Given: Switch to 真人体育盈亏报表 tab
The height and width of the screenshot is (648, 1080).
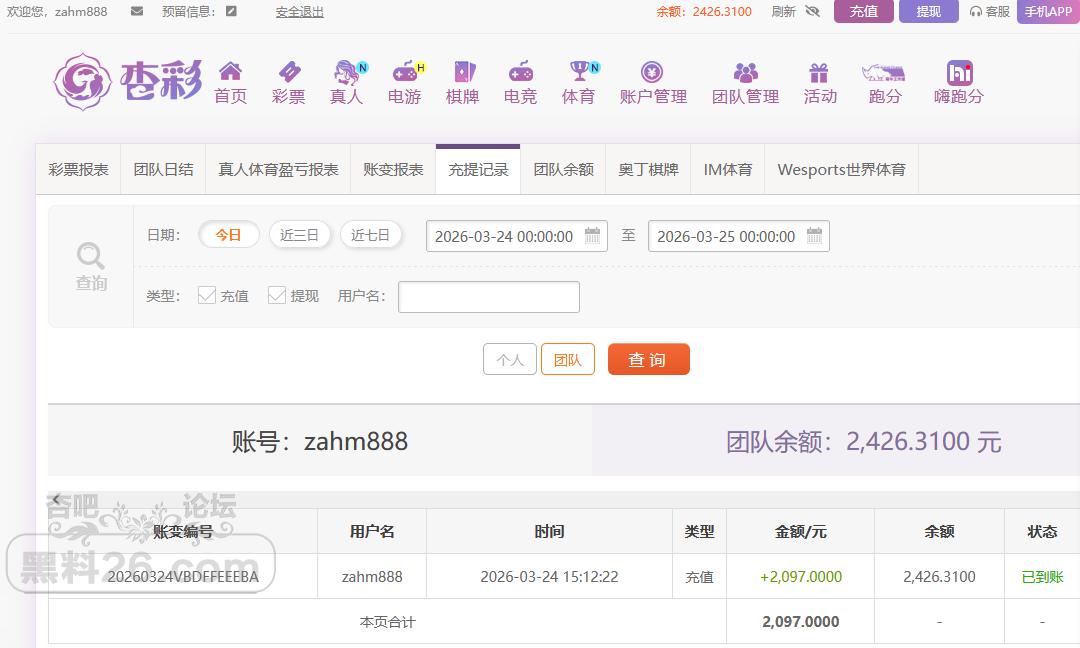Looking at the screenshot, I should [278, 169].
